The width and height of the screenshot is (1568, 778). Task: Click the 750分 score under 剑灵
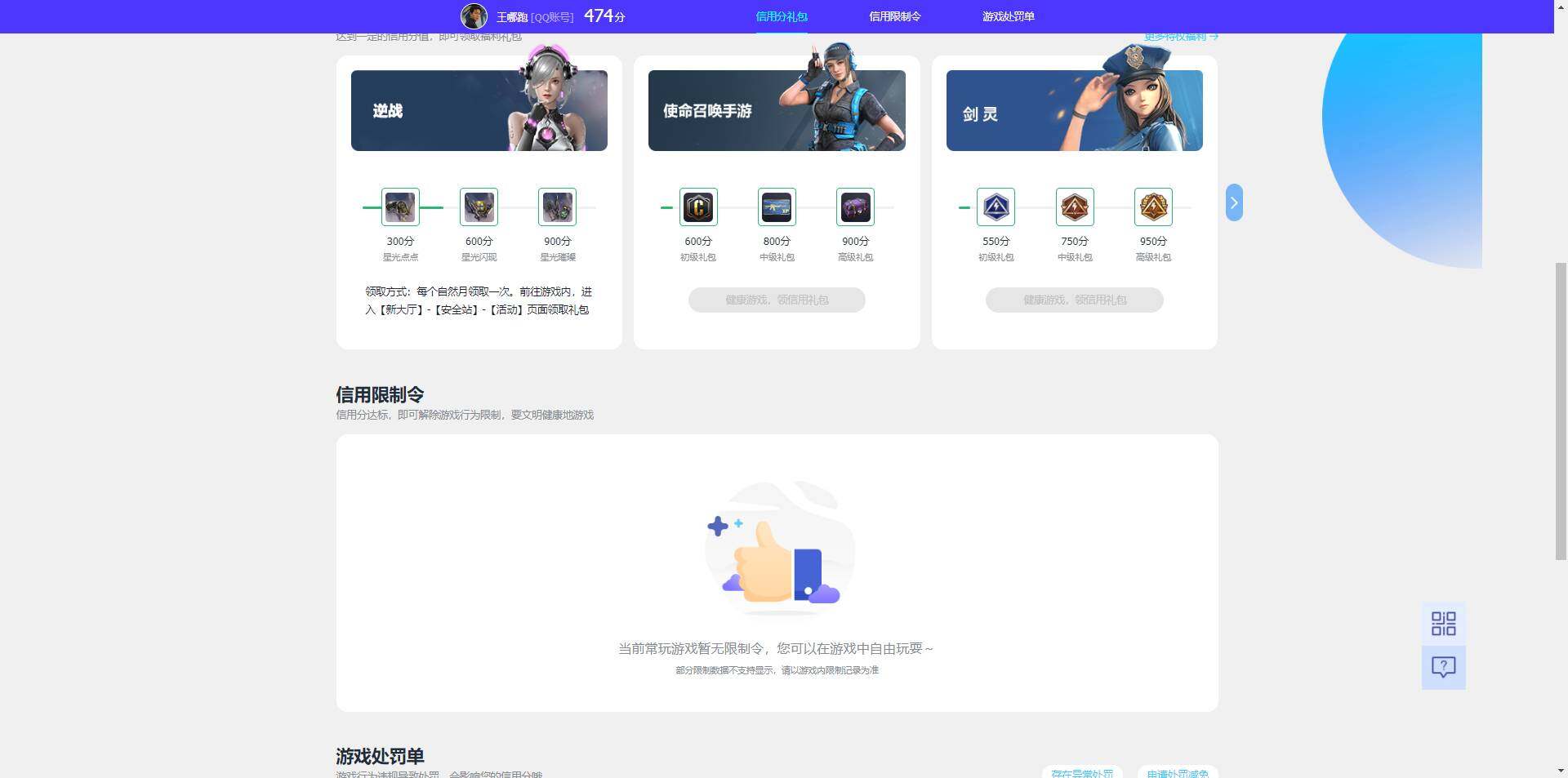1074,242
